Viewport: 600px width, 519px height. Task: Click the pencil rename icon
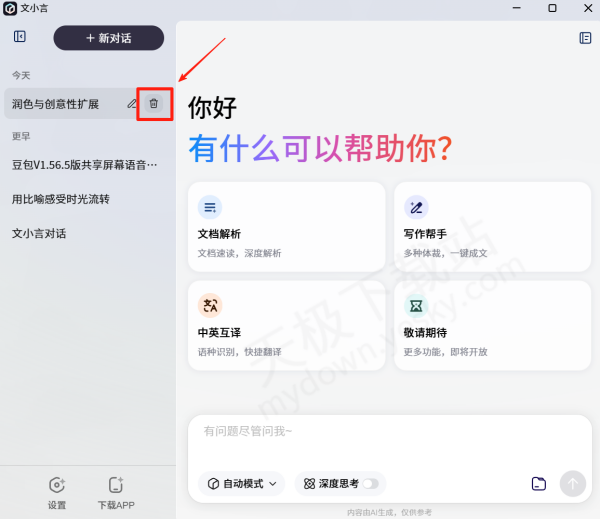click(132, 104)
